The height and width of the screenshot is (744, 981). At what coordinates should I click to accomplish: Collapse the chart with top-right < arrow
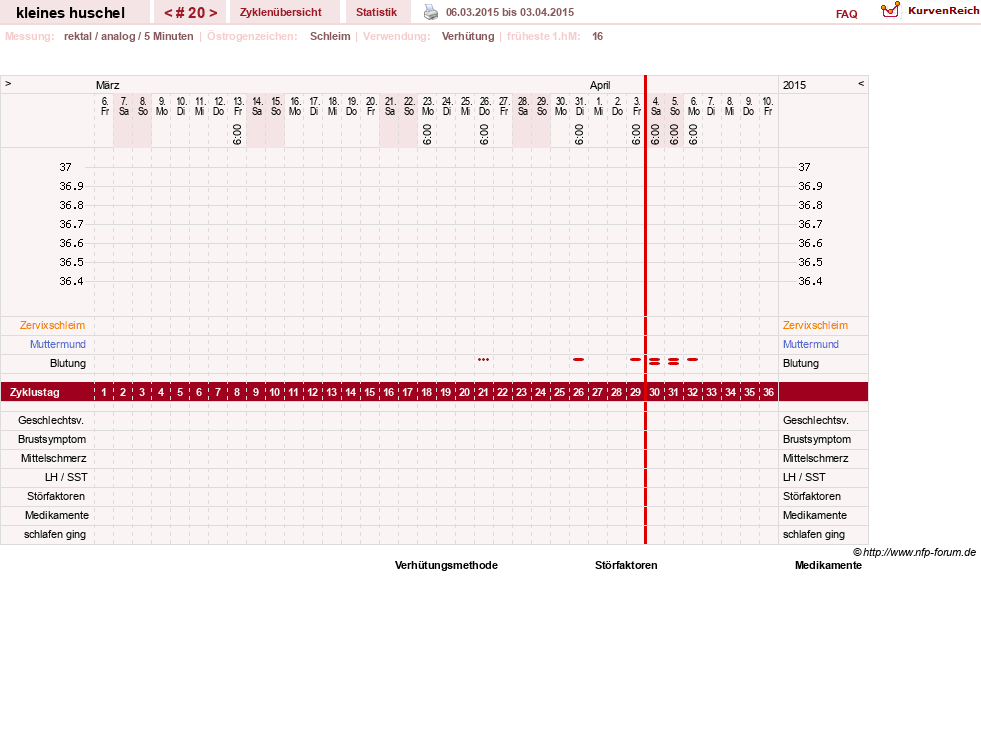(x=861, y=83)
